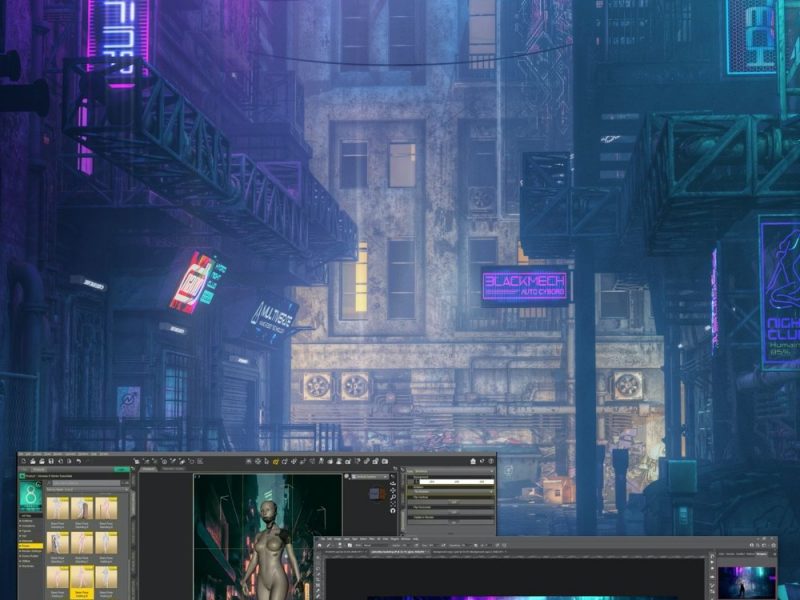Click the Home icon at DAZ Studio top right
This screenshot has width=800, height=600.
[473, 461]
